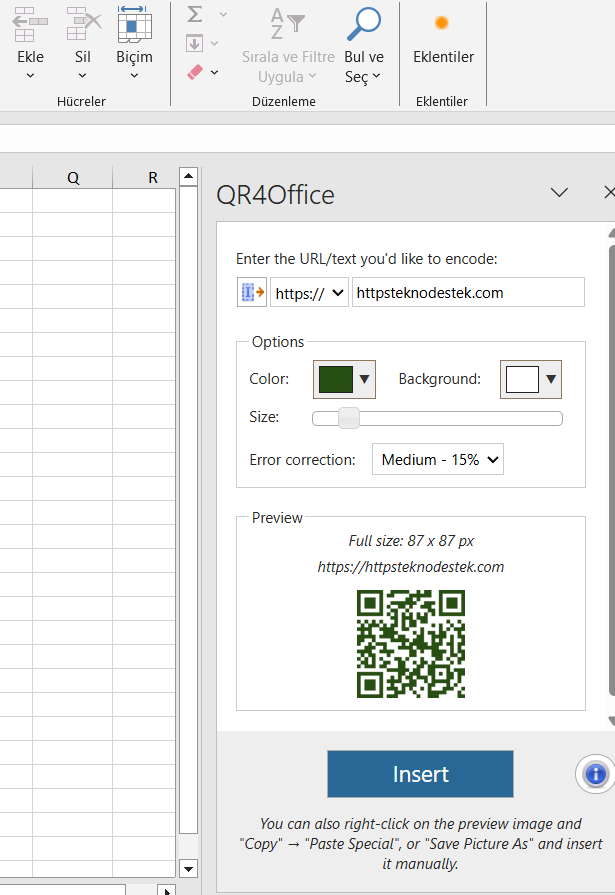
Task: Expand the Clear eraser dropdown arrow
Action: pos(214,72)
